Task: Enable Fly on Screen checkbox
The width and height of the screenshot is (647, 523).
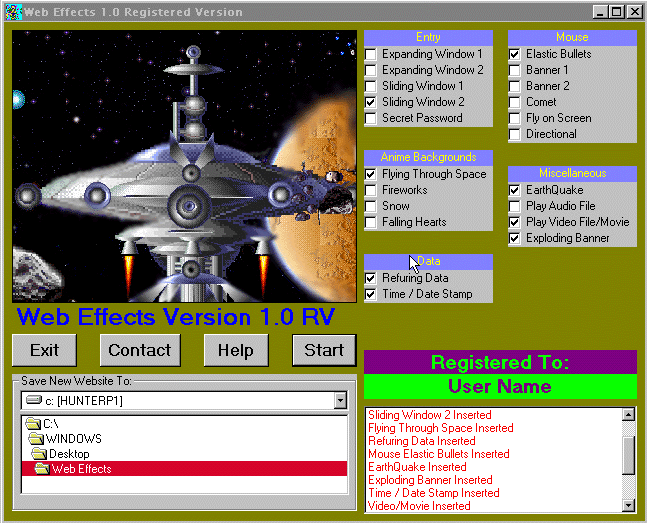Action: tap(514, 118)
